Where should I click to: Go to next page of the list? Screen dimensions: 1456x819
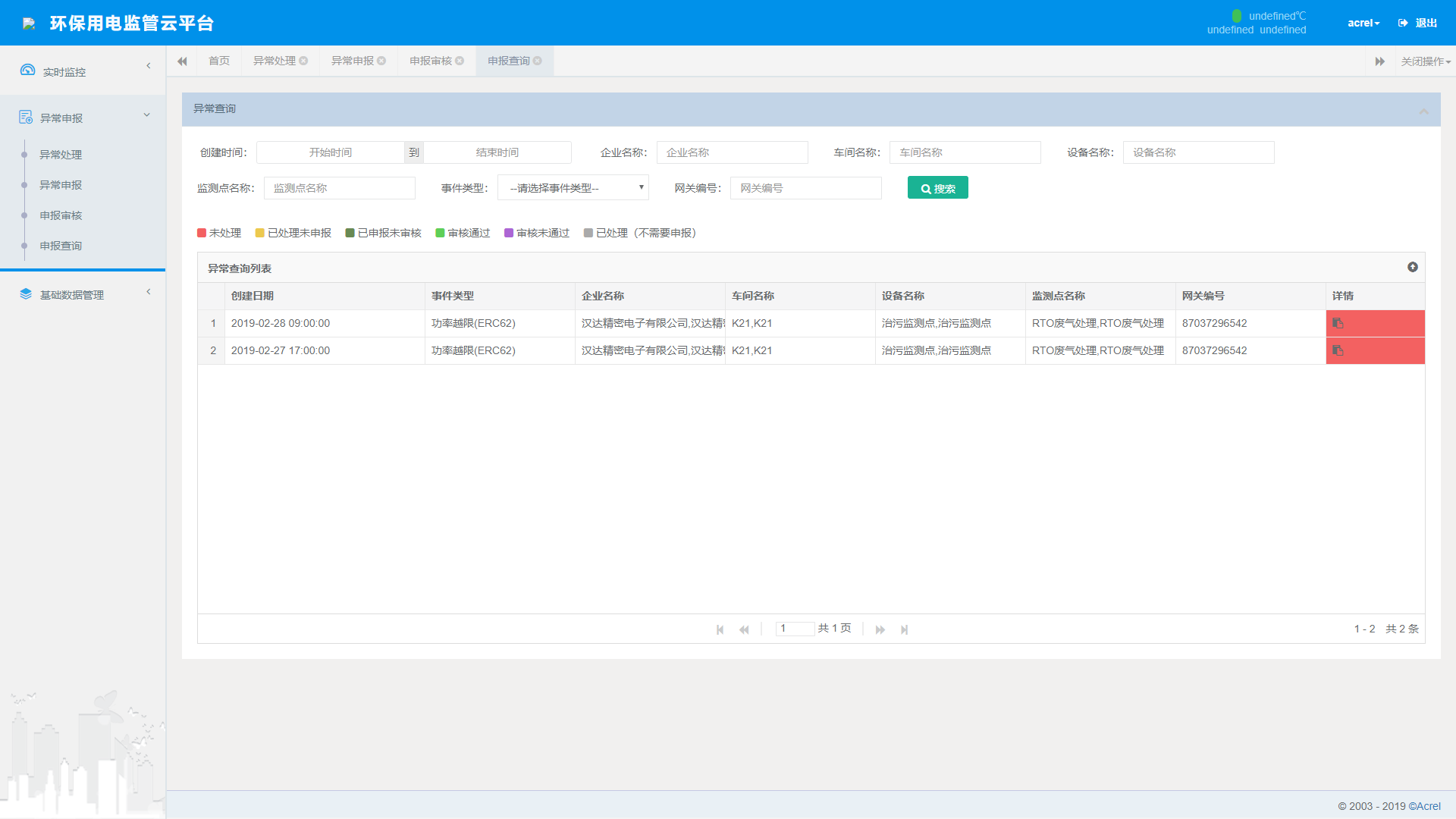coord(880,629)
